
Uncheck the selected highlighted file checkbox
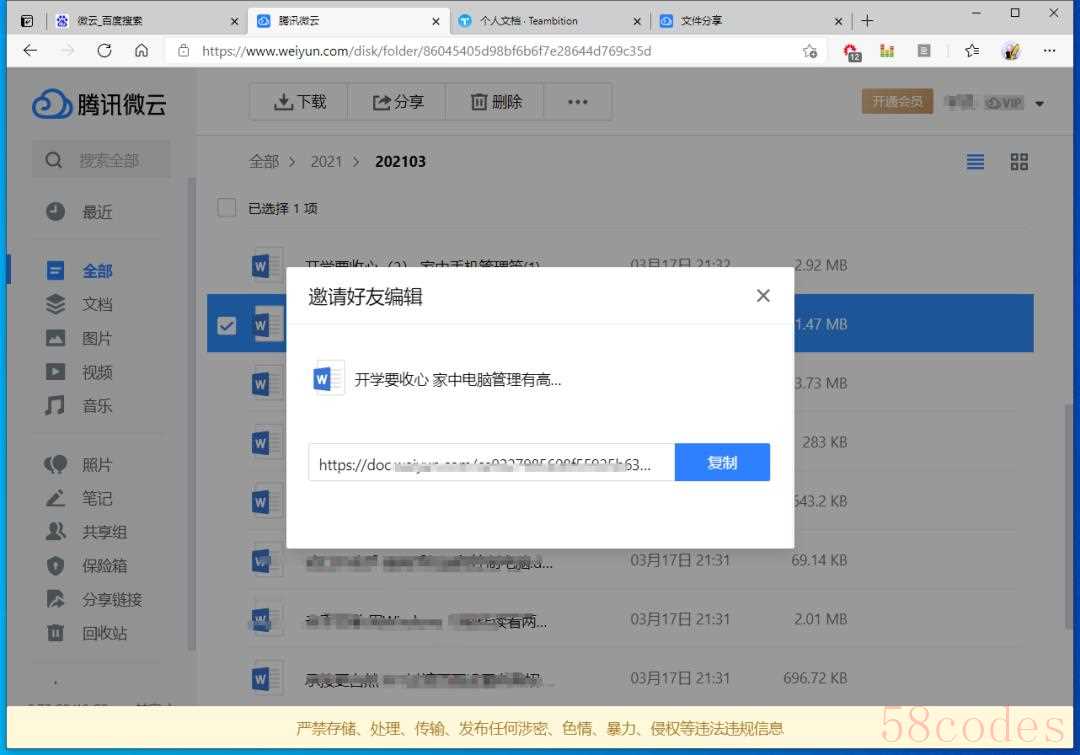tap(227, 325)
